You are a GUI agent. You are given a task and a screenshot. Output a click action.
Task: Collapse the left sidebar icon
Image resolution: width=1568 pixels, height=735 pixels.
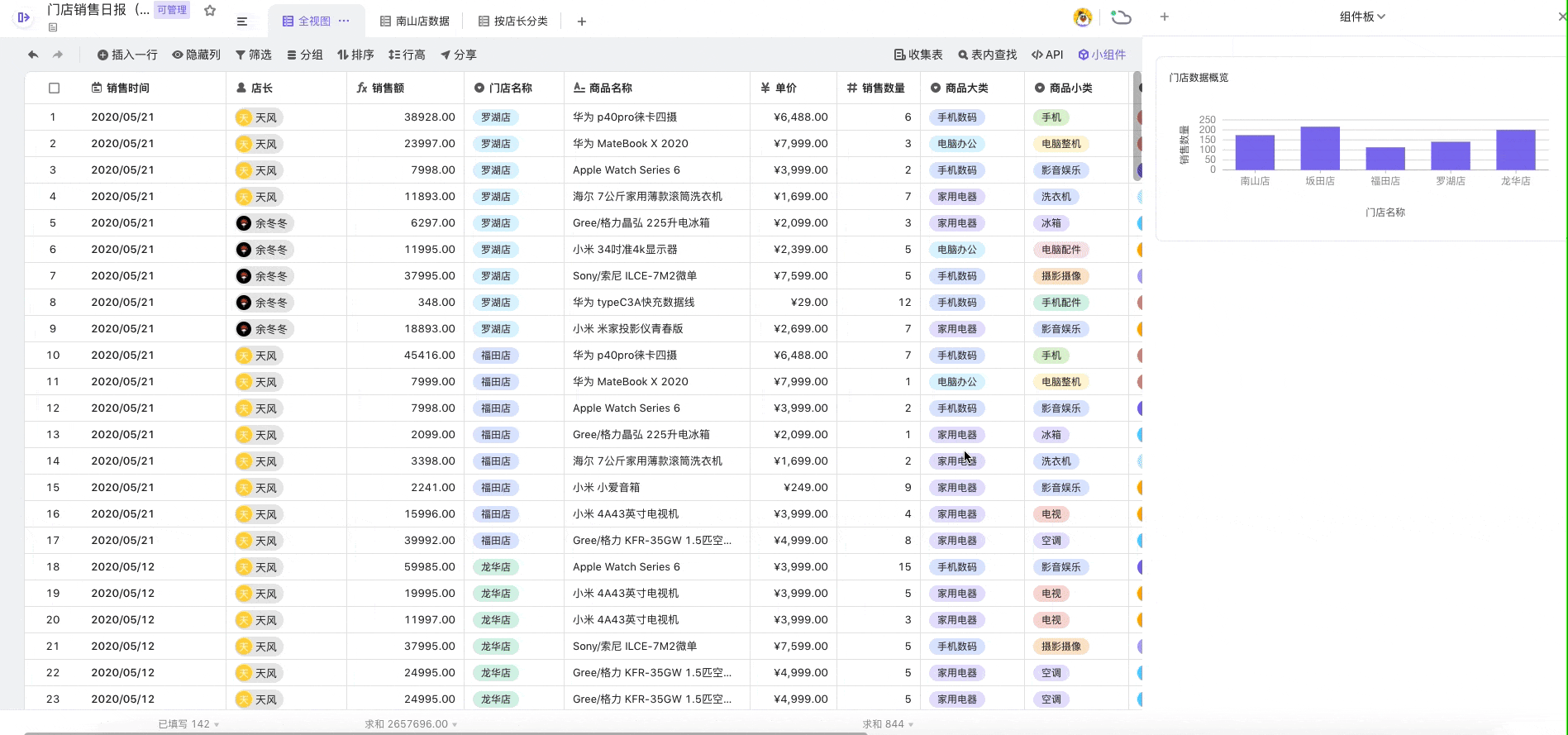(24, 17)
